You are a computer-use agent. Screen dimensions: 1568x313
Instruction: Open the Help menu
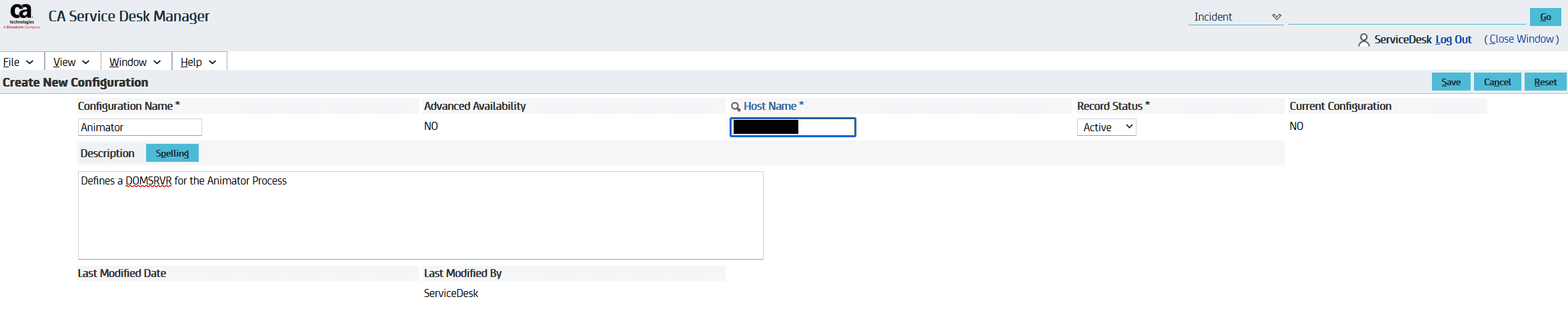click(199, 62)
